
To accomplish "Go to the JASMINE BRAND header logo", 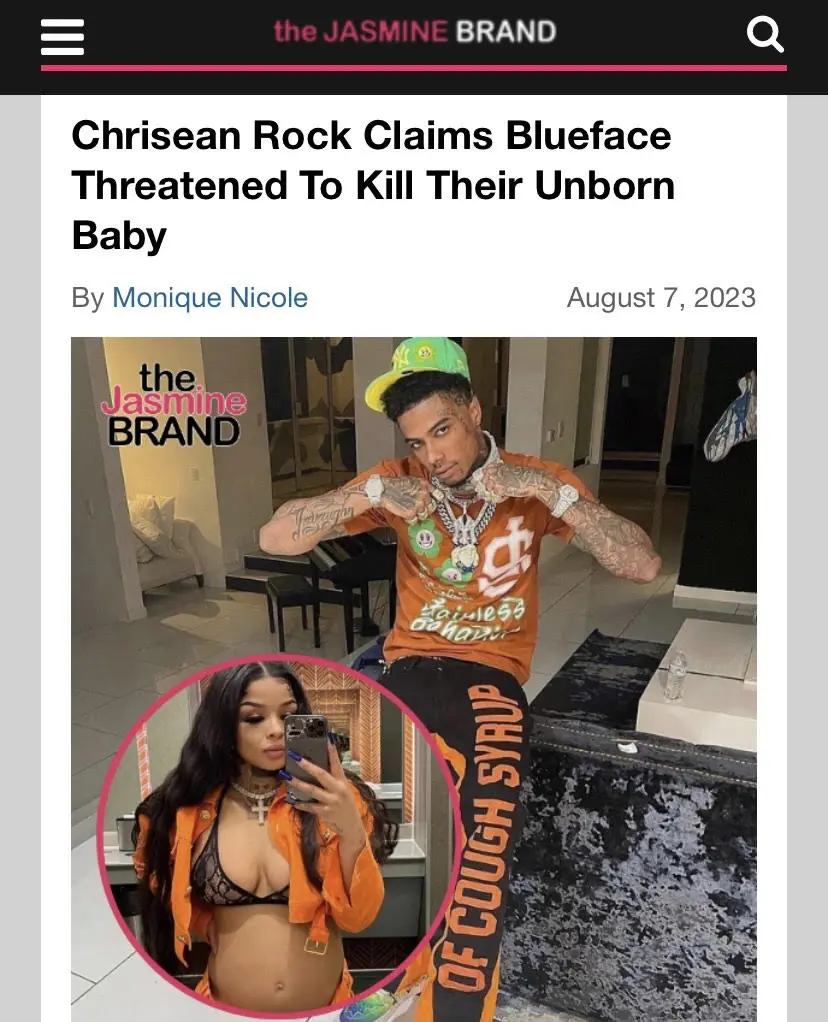I will coord(415,31).
